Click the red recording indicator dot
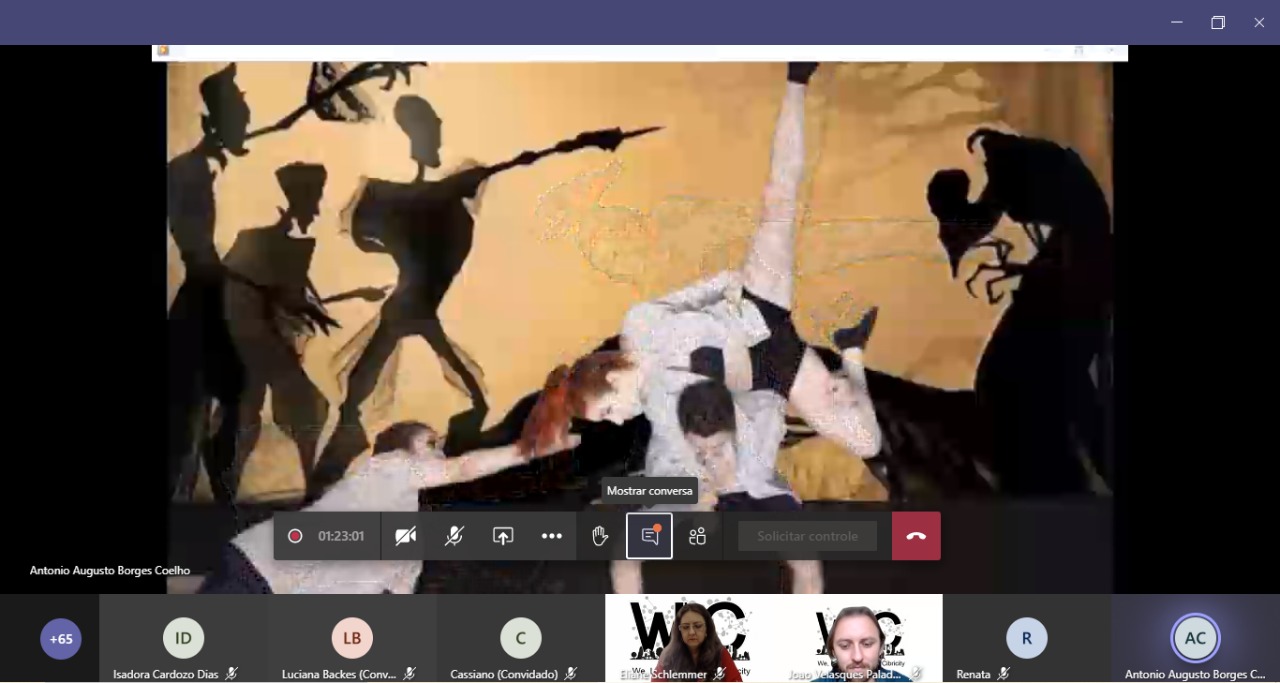Viewport: 1280px width, 683px height. [x=295, y=536]
